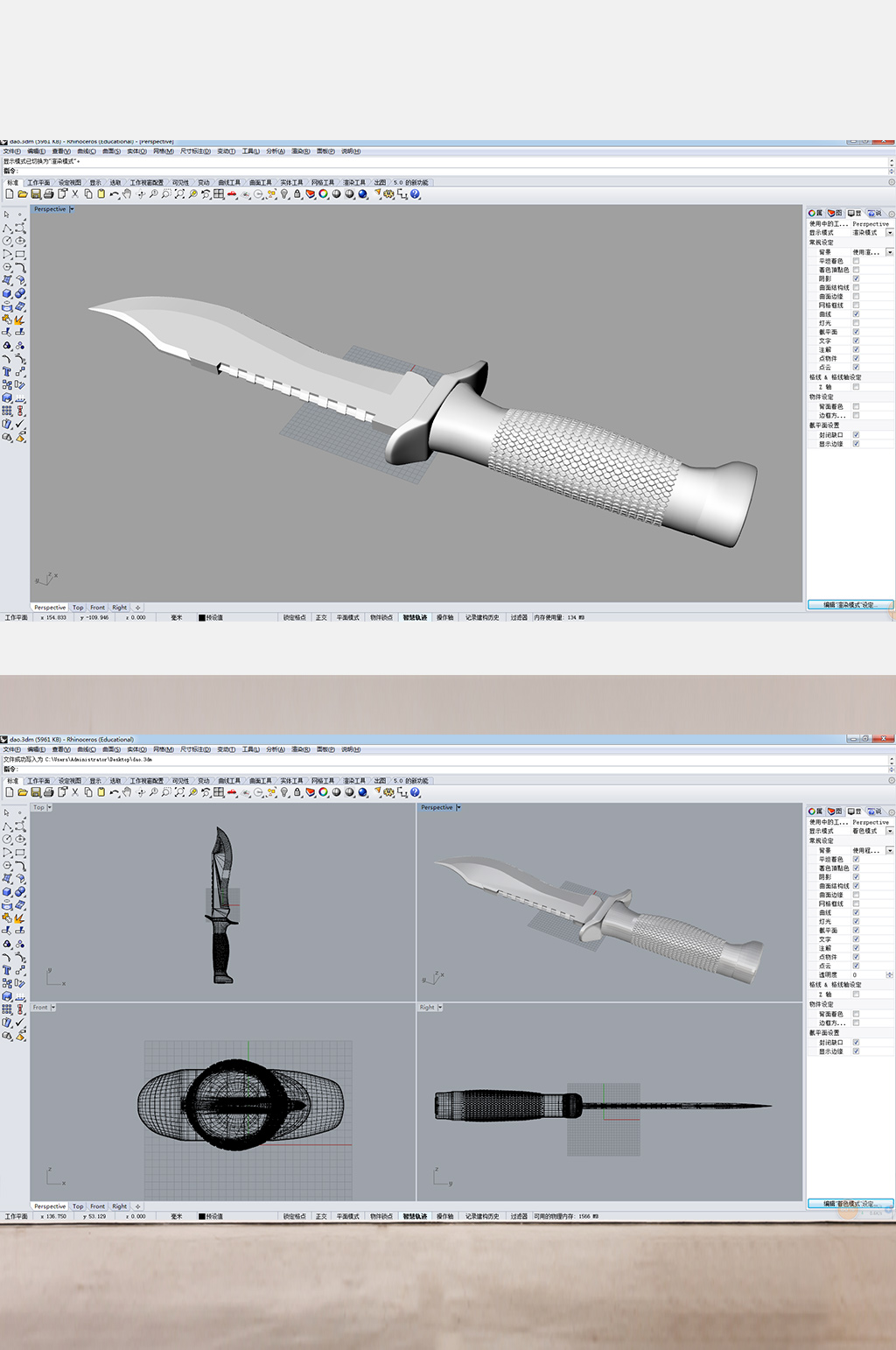
Task: Open 显示模式 dropdown in upper display panel
Action: click(890, 233)
